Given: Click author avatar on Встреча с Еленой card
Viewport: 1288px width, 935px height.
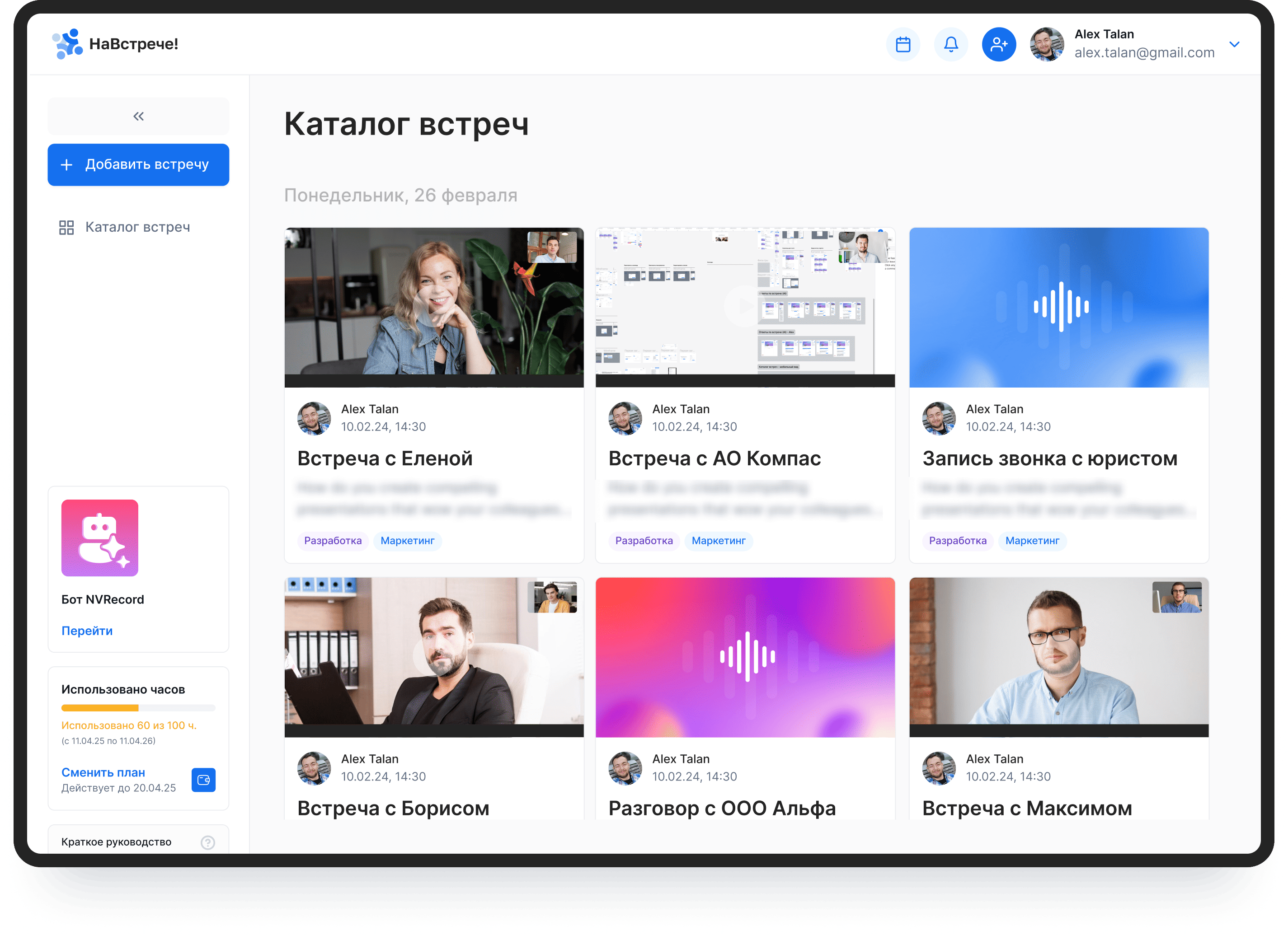Looking at the screenshot, I should coord(314,418).
